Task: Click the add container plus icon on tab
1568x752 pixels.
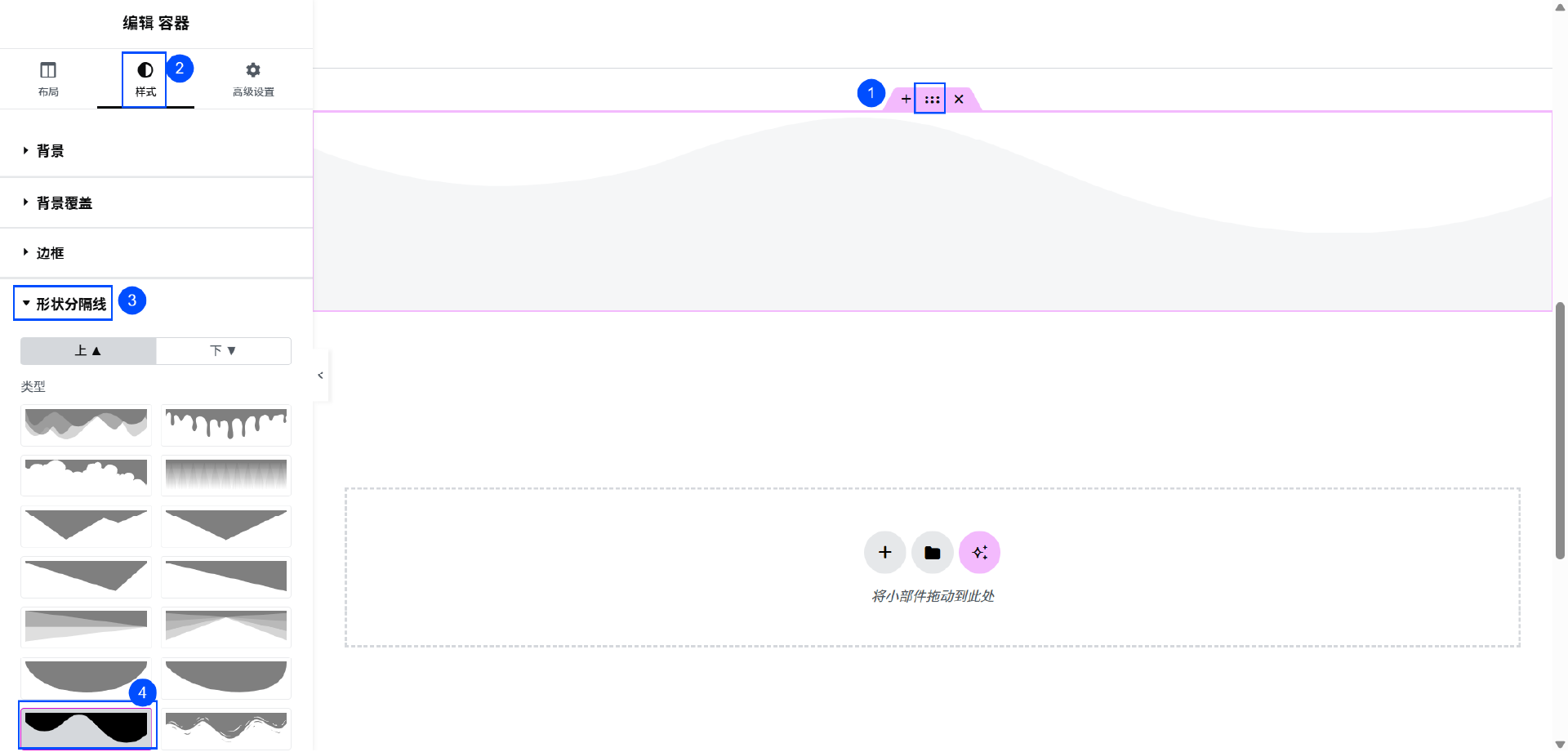Action: [906, 100]
